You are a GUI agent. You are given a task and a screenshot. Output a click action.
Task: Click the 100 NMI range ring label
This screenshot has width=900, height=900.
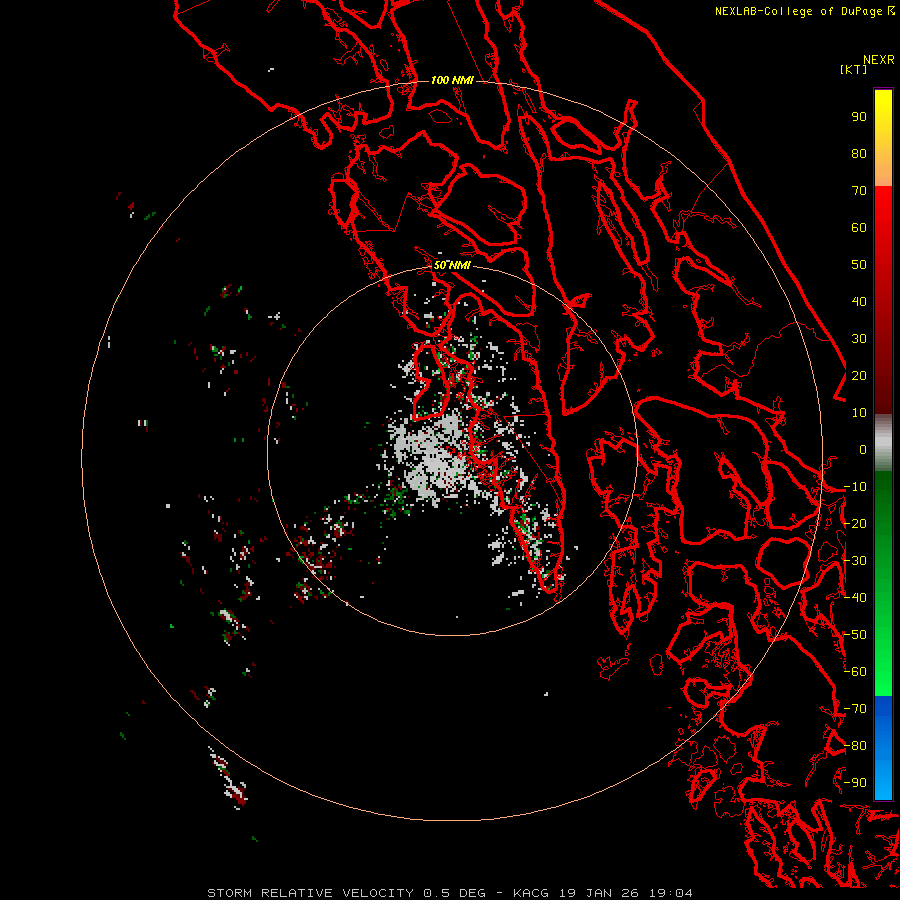(452, 80)
